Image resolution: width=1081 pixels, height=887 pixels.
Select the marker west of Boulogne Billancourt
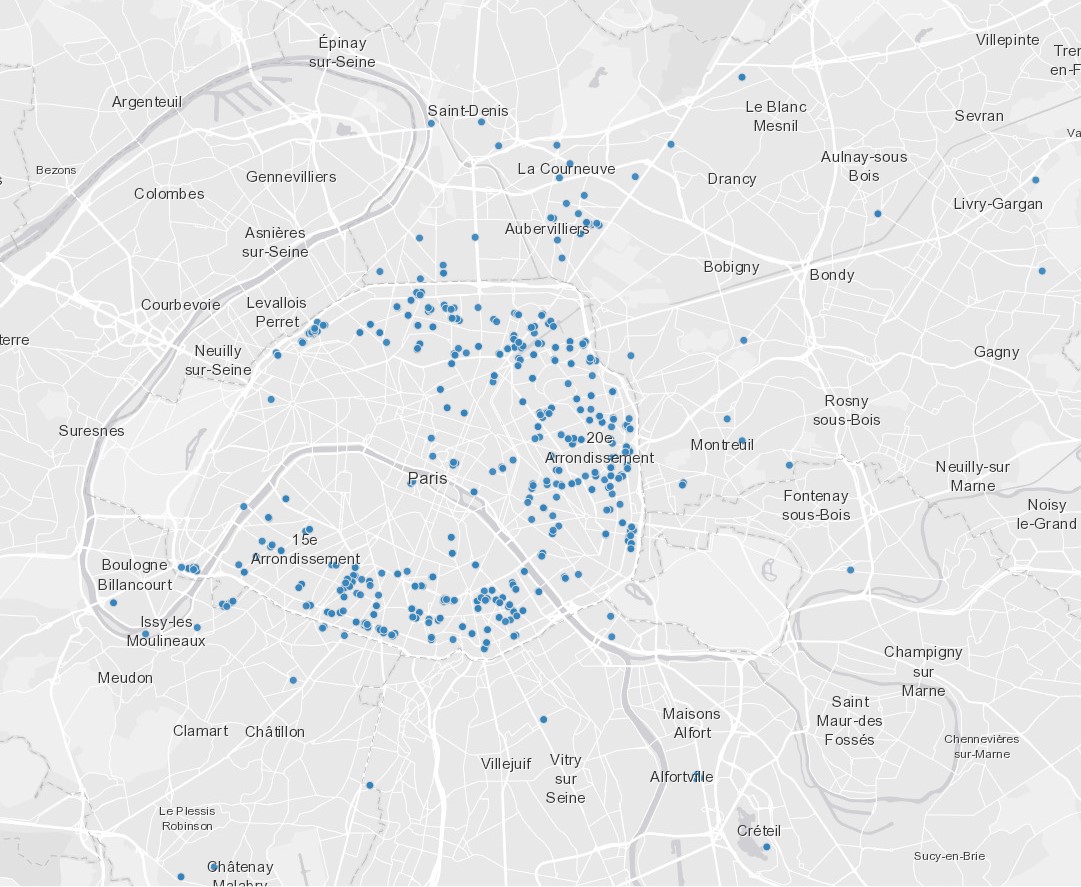pos(113,602)
